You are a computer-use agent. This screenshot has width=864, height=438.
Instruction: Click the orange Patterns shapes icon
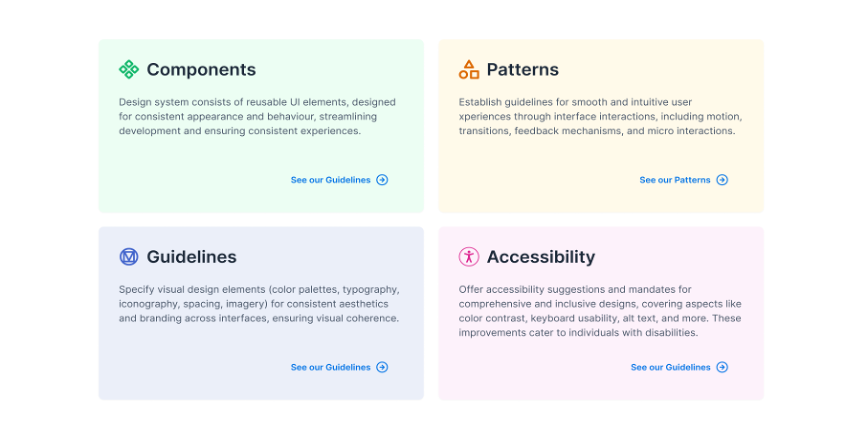coord(469,69)
